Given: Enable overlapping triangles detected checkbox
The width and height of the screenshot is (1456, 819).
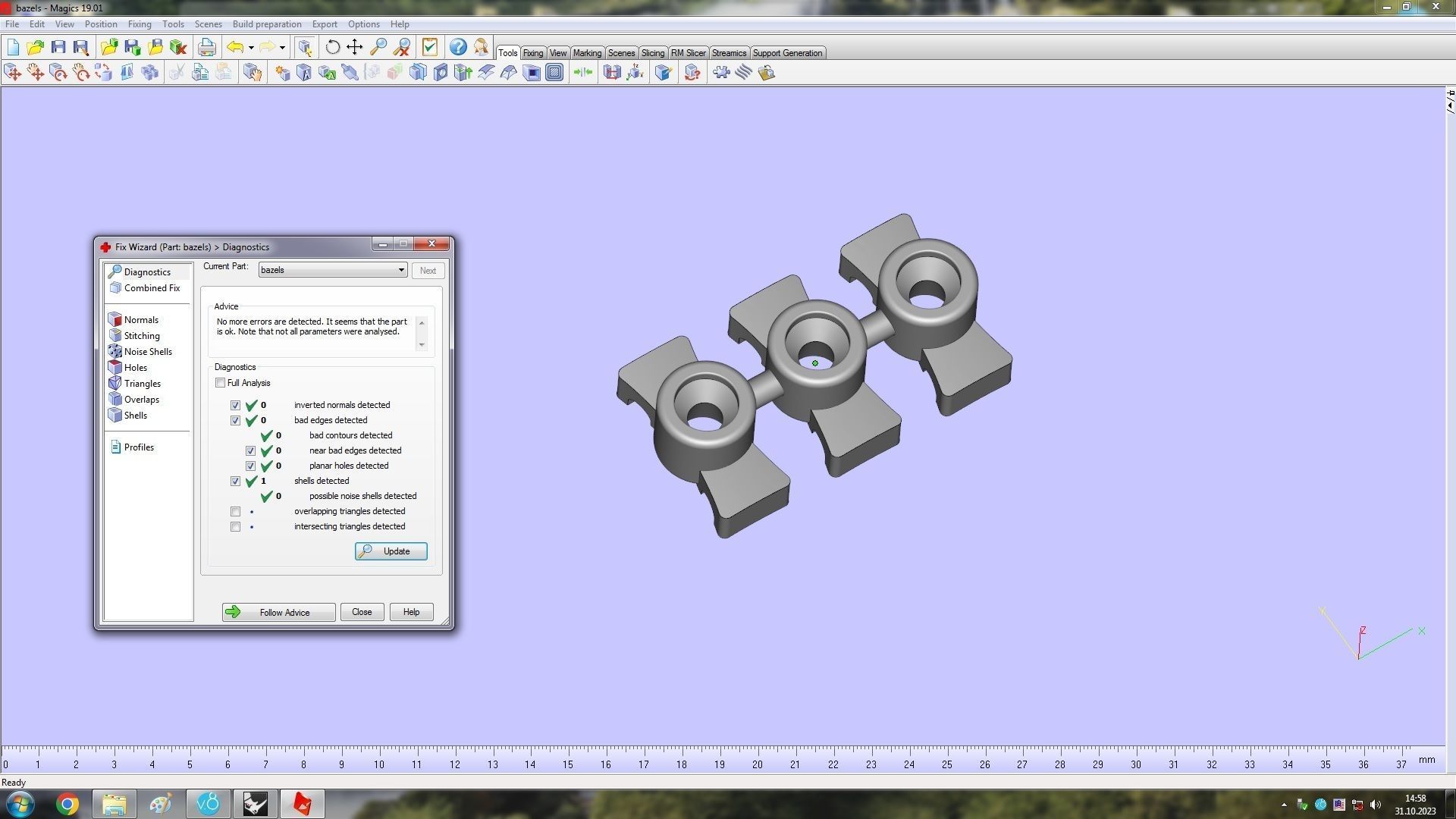Looking at the screenshot, I should (235, 511).
